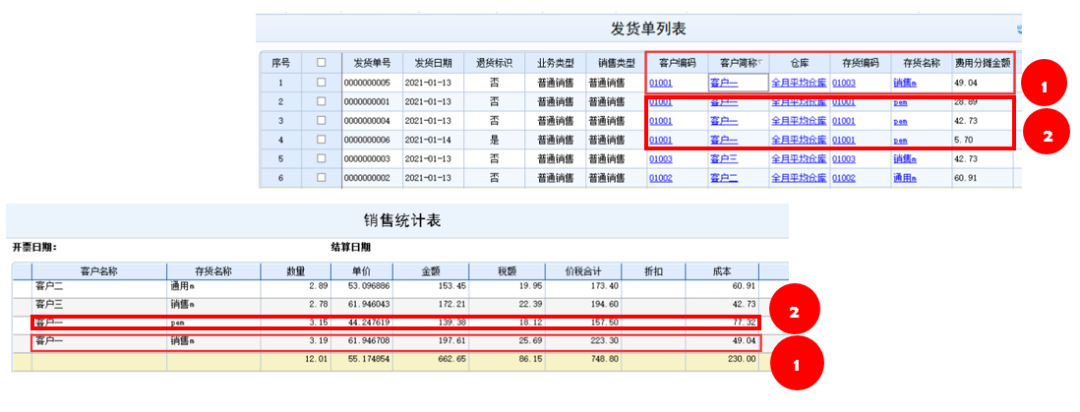Click the 仓库 column header

pos(799,63)
